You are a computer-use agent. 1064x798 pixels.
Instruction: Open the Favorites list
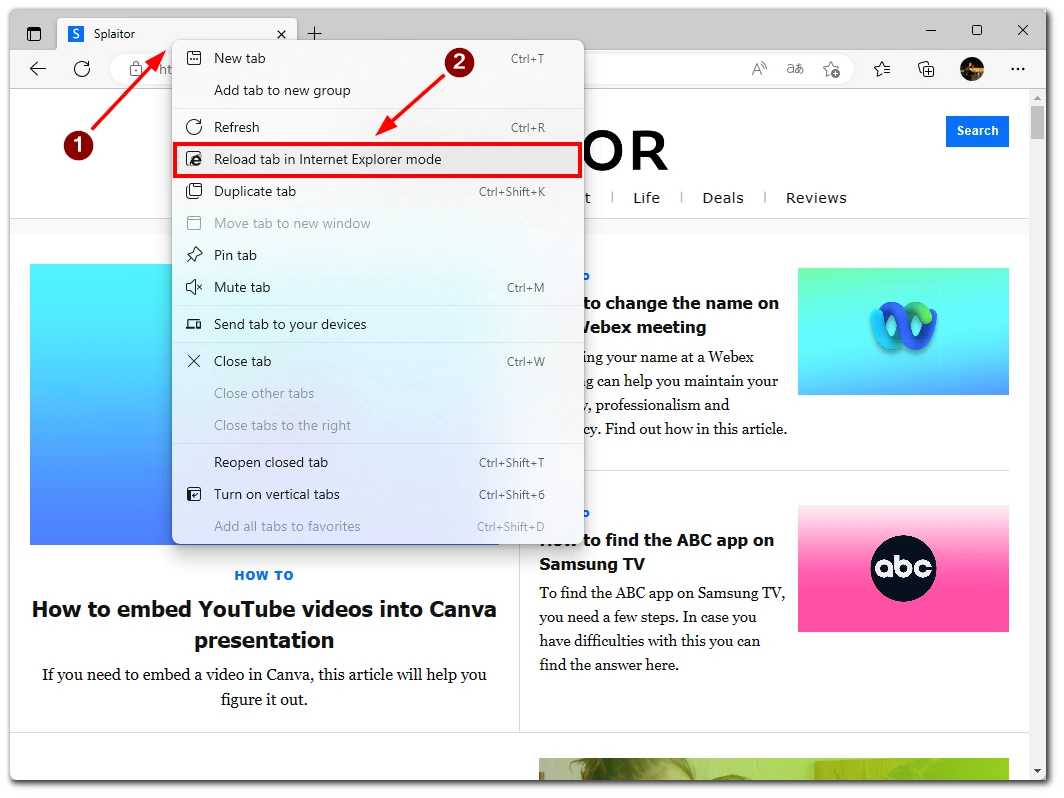pos(882,69)
